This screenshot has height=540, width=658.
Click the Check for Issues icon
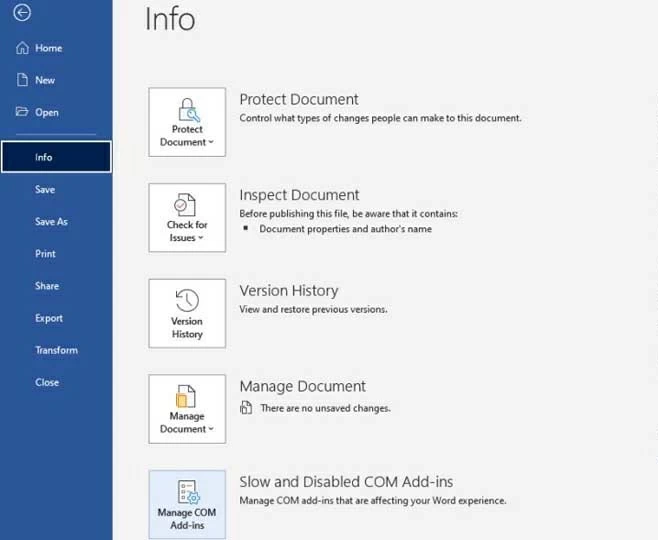click(x=187, y=204)
